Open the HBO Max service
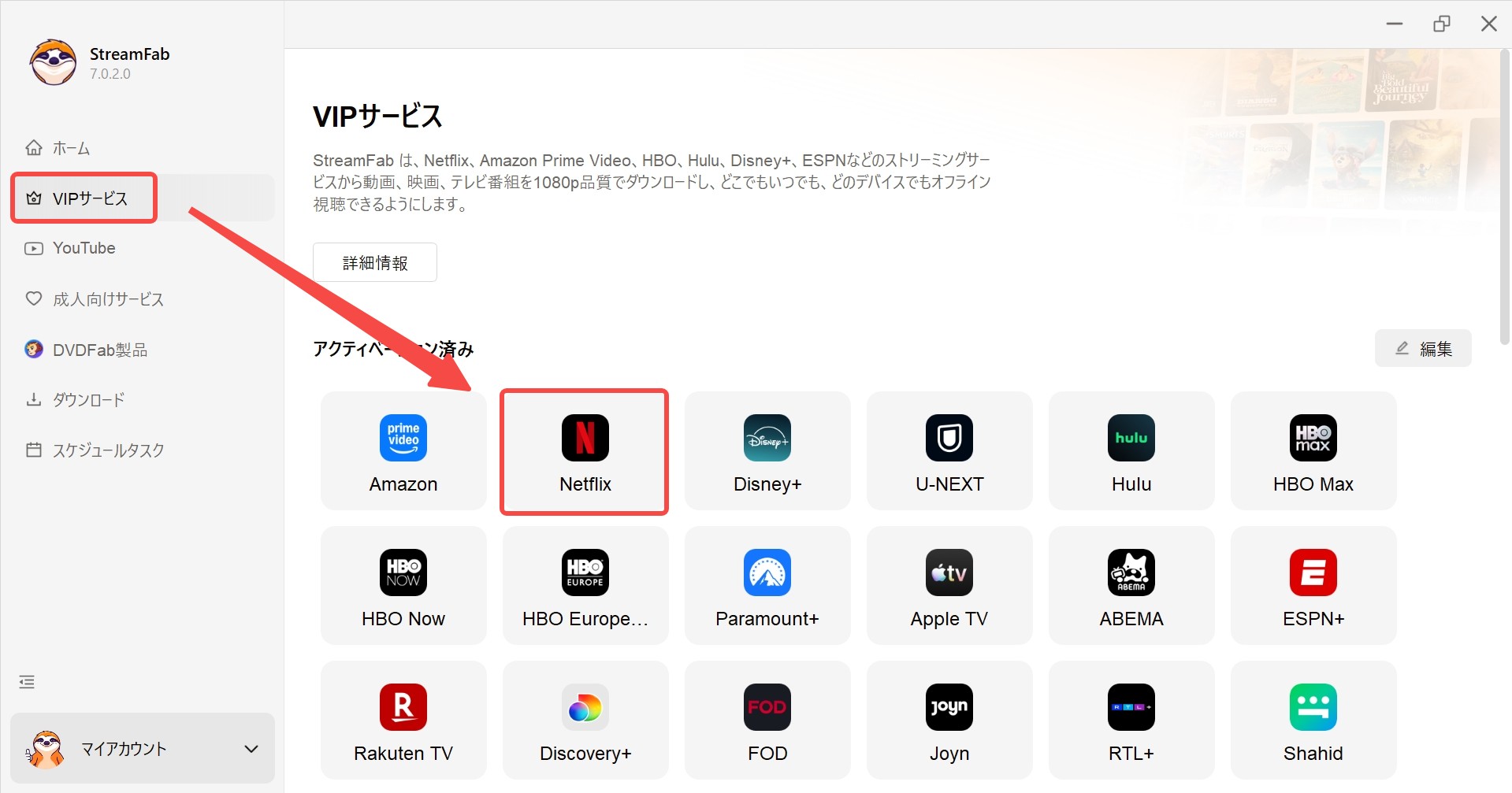Image resolution: width=1512 pixels, height=793 pixels. [x=1313, y=451]
